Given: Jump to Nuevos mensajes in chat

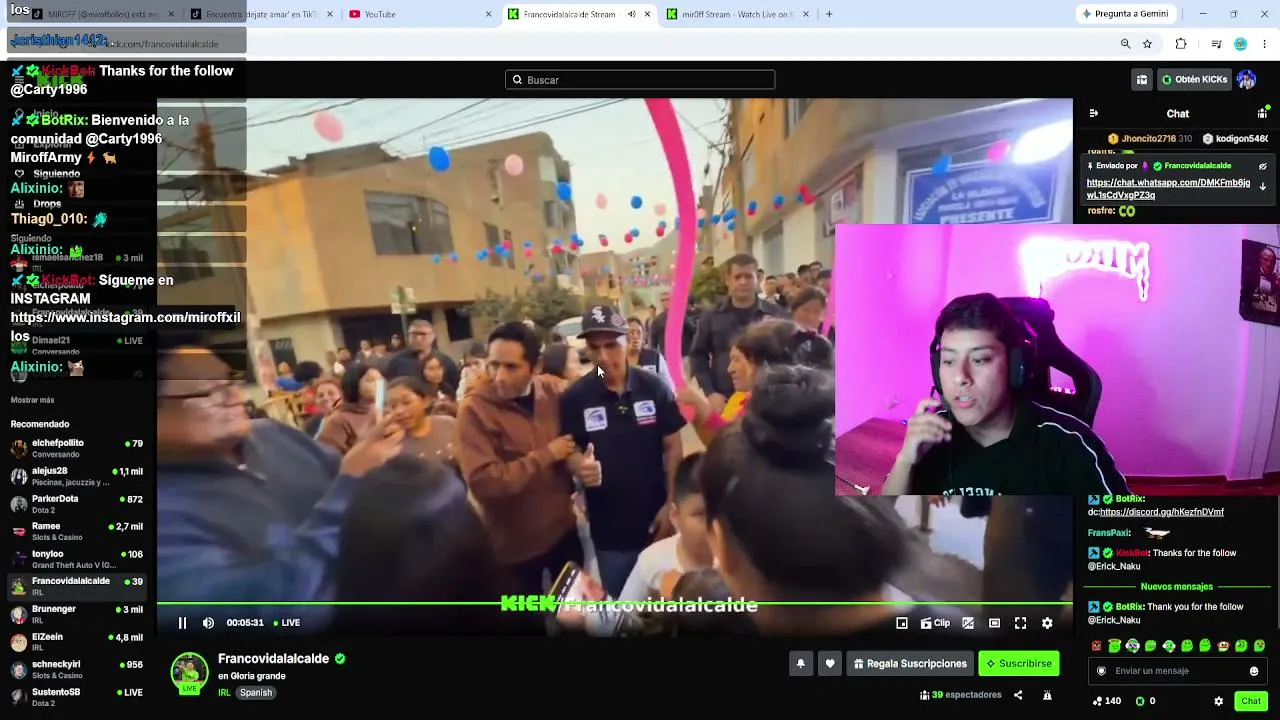Looking at the screenshot, I should 1176,587.
